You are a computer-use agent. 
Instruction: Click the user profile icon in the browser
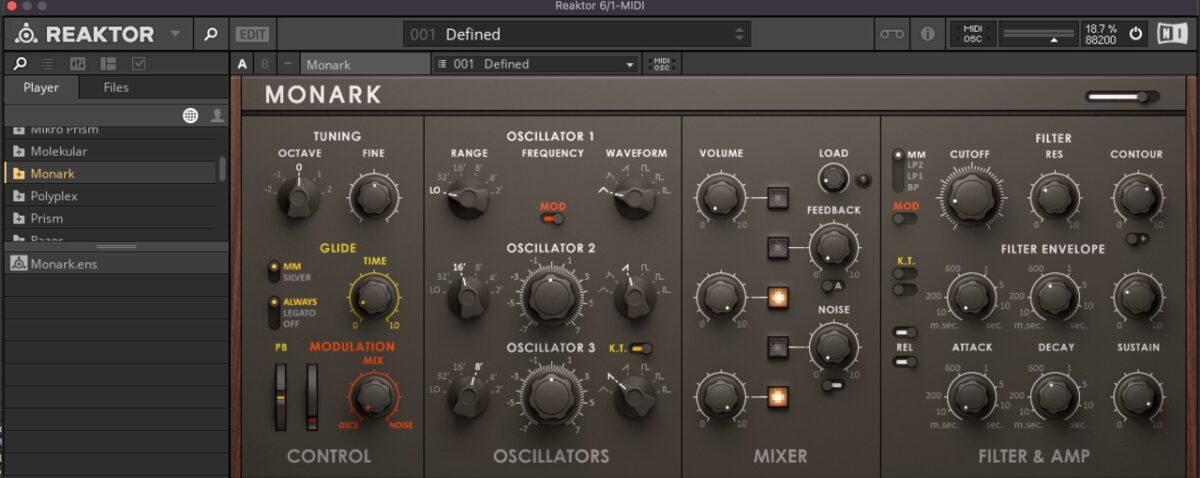coord(217,116)
